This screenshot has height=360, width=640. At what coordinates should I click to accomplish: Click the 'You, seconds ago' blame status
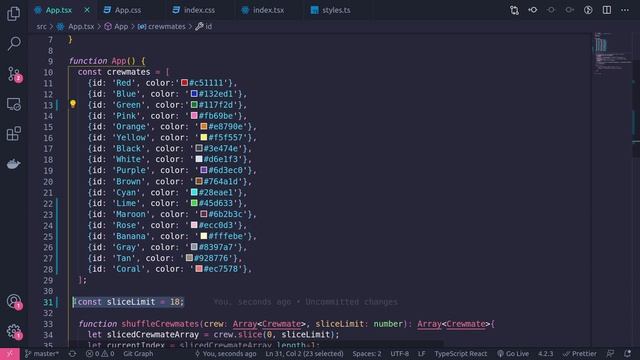tap(225, 354)
